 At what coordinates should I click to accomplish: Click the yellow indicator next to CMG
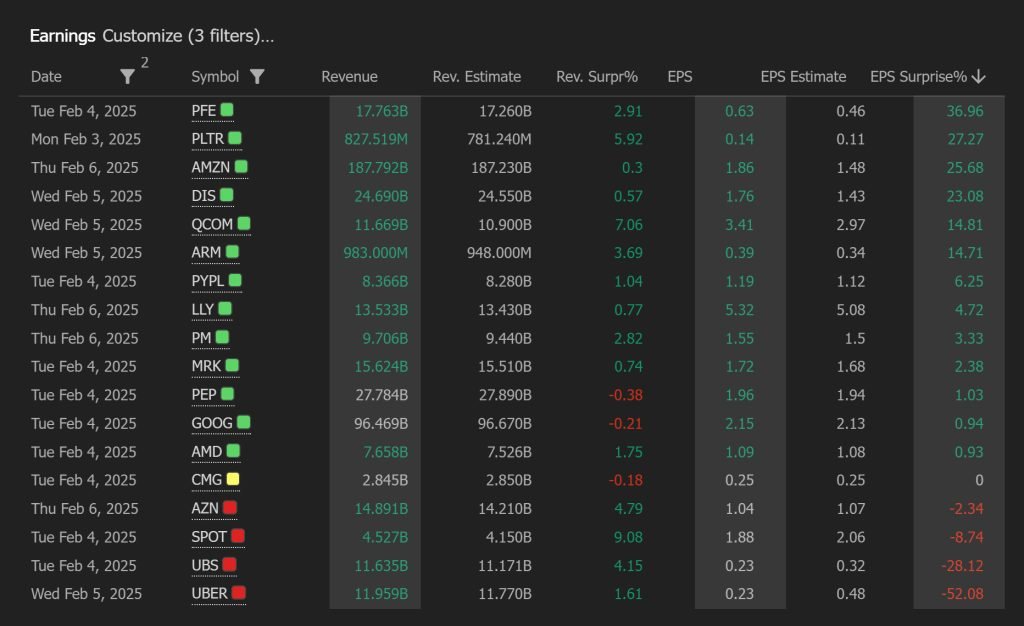tap(233, 479)
